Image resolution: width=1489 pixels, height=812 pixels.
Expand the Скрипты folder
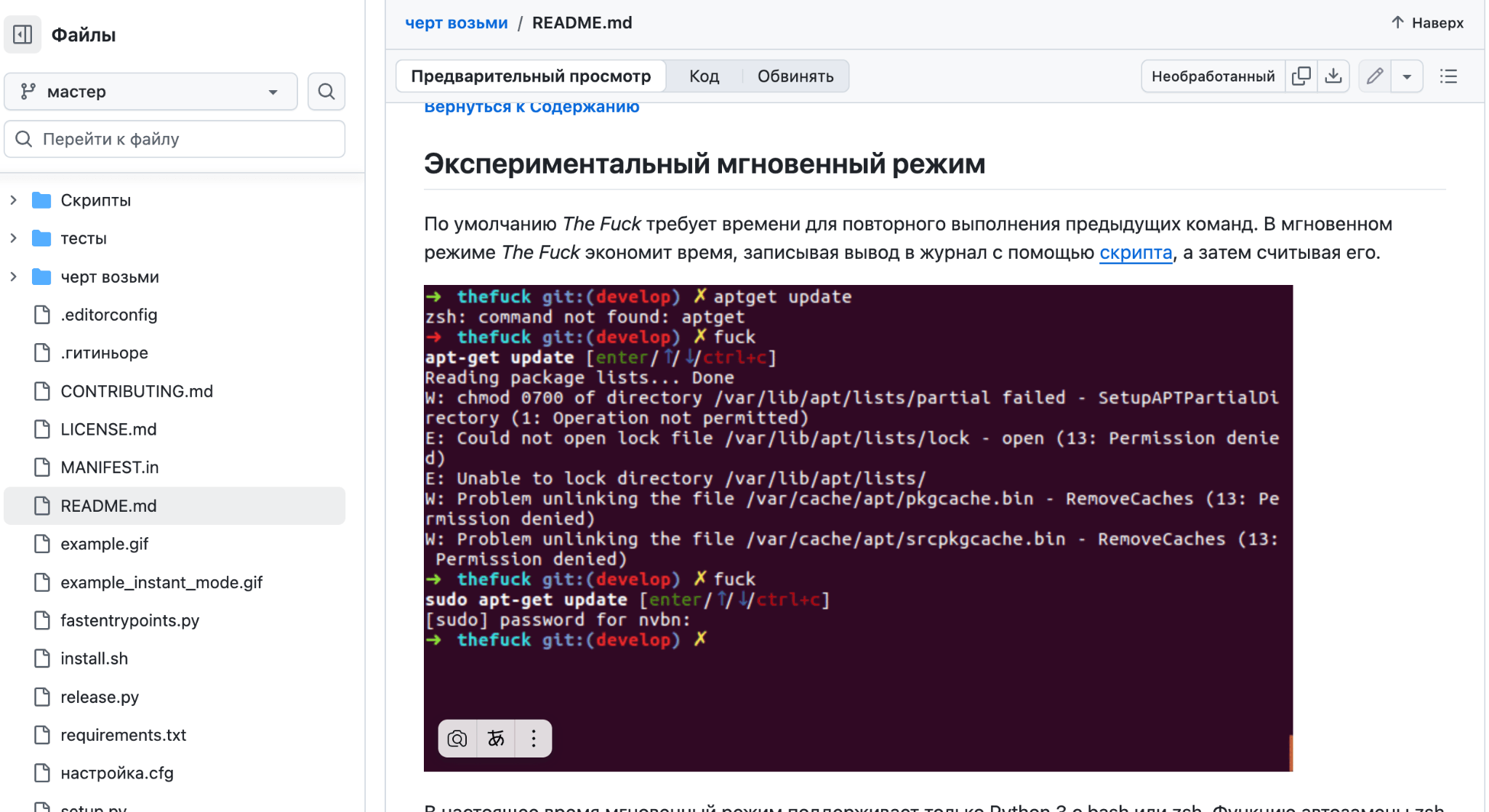[13, 199]
